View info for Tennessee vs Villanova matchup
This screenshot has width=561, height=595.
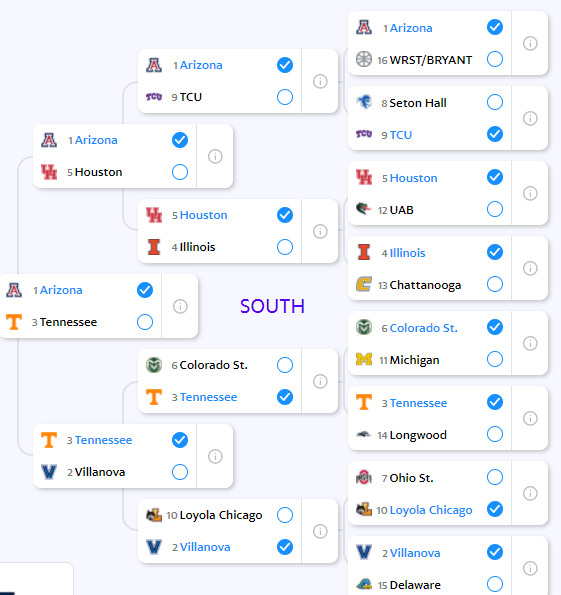click(215, 456)
